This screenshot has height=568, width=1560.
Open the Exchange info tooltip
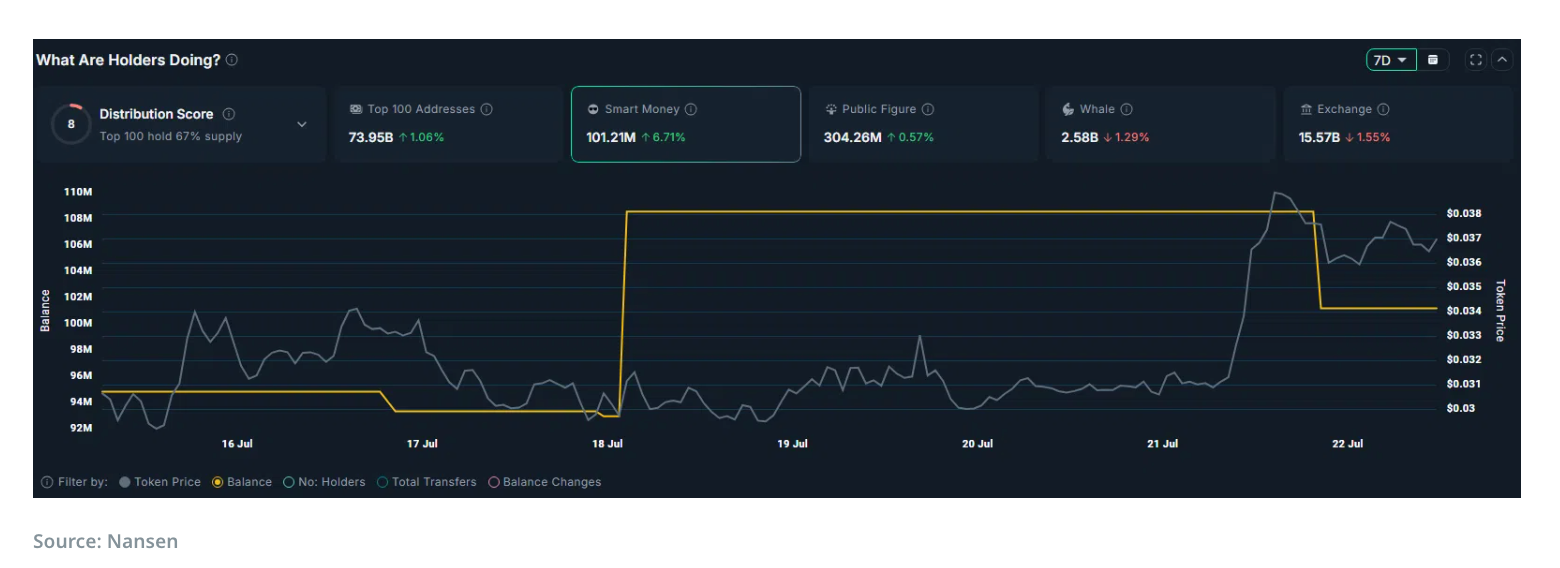(x=1383, y=109)
